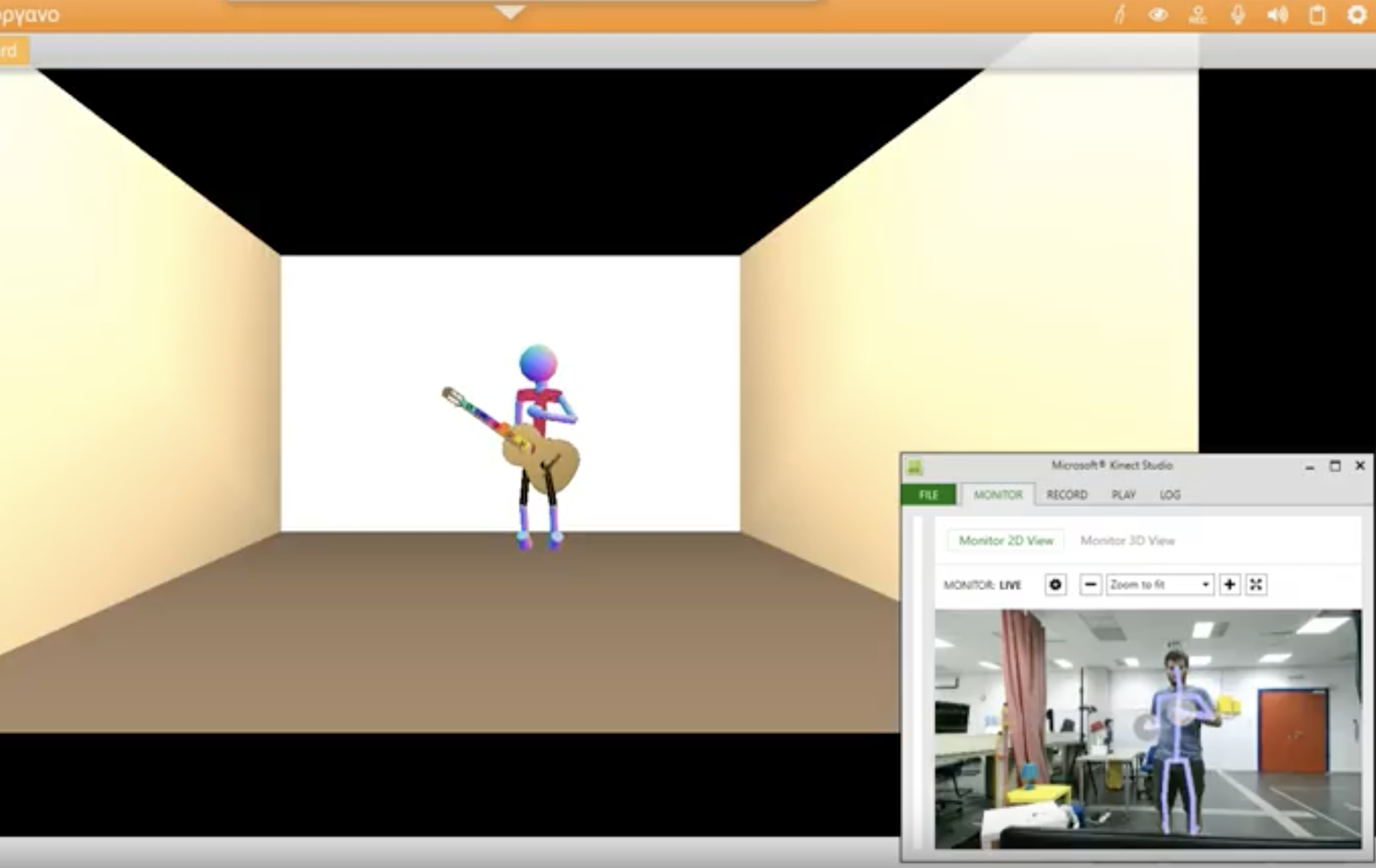Close the Kinect Studio window
This screenshot has width=1376, height=868.
click(1360, 466)
